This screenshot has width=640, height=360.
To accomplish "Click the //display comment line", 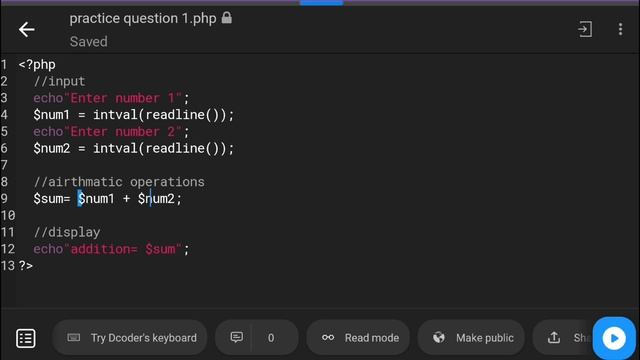I will (x=67, y=232).
